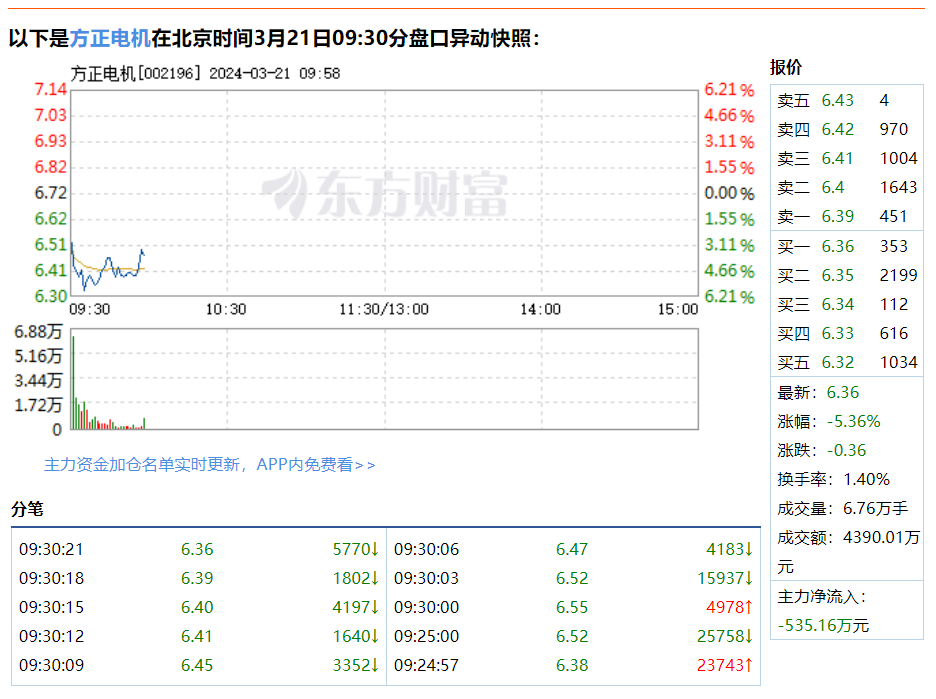Click 涨幅 value -5.36%

point(854,421)
